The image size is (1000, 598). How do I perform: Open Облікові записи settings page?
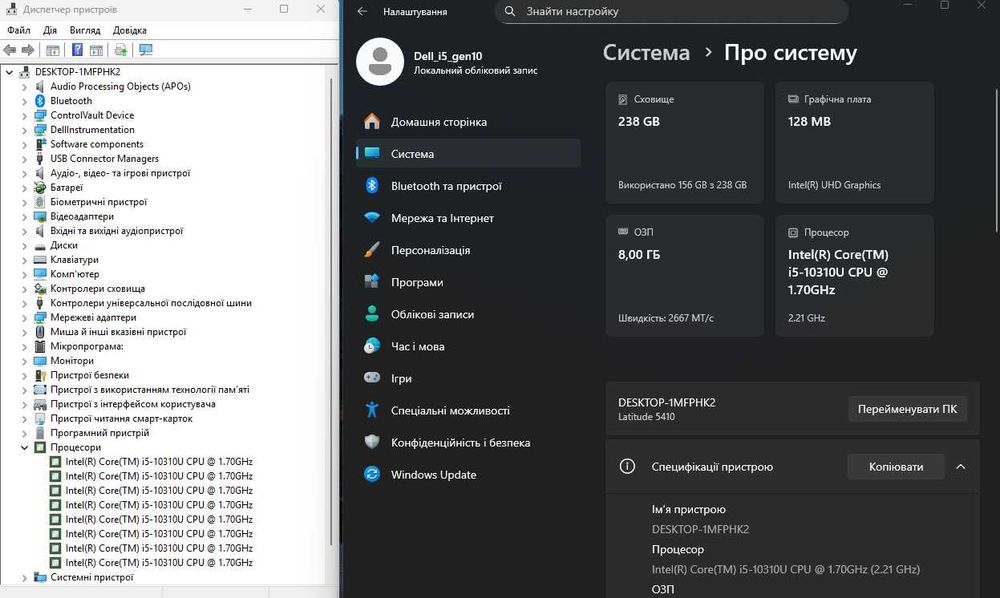(468, 314)
